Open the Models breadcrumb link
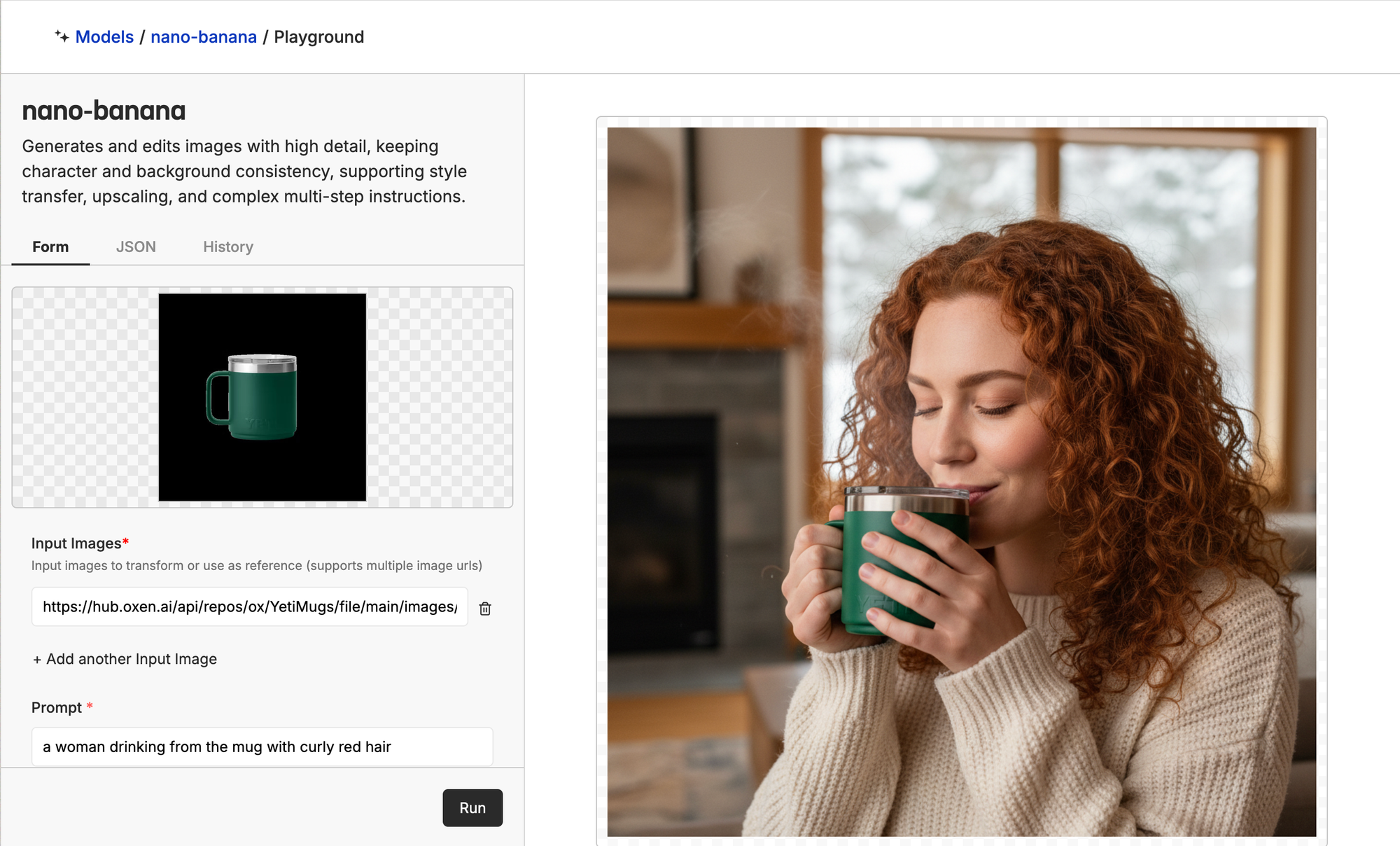Viewport: 1400px width, 846px height. 104,36
